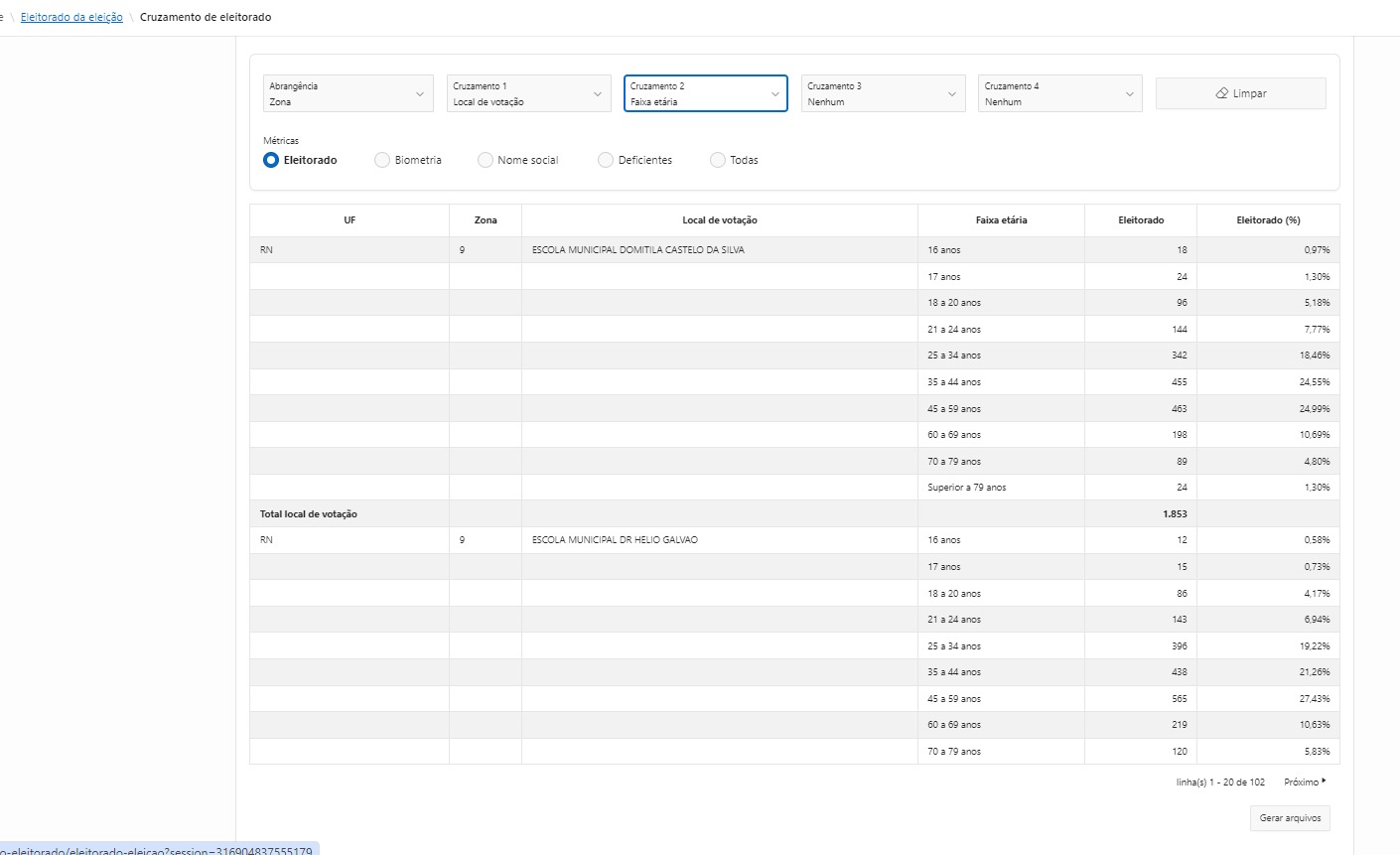The image size is (1400, 855).
Task: Open Cruzamento 1 dropdown Local de votação
Action: coord(528,93)
